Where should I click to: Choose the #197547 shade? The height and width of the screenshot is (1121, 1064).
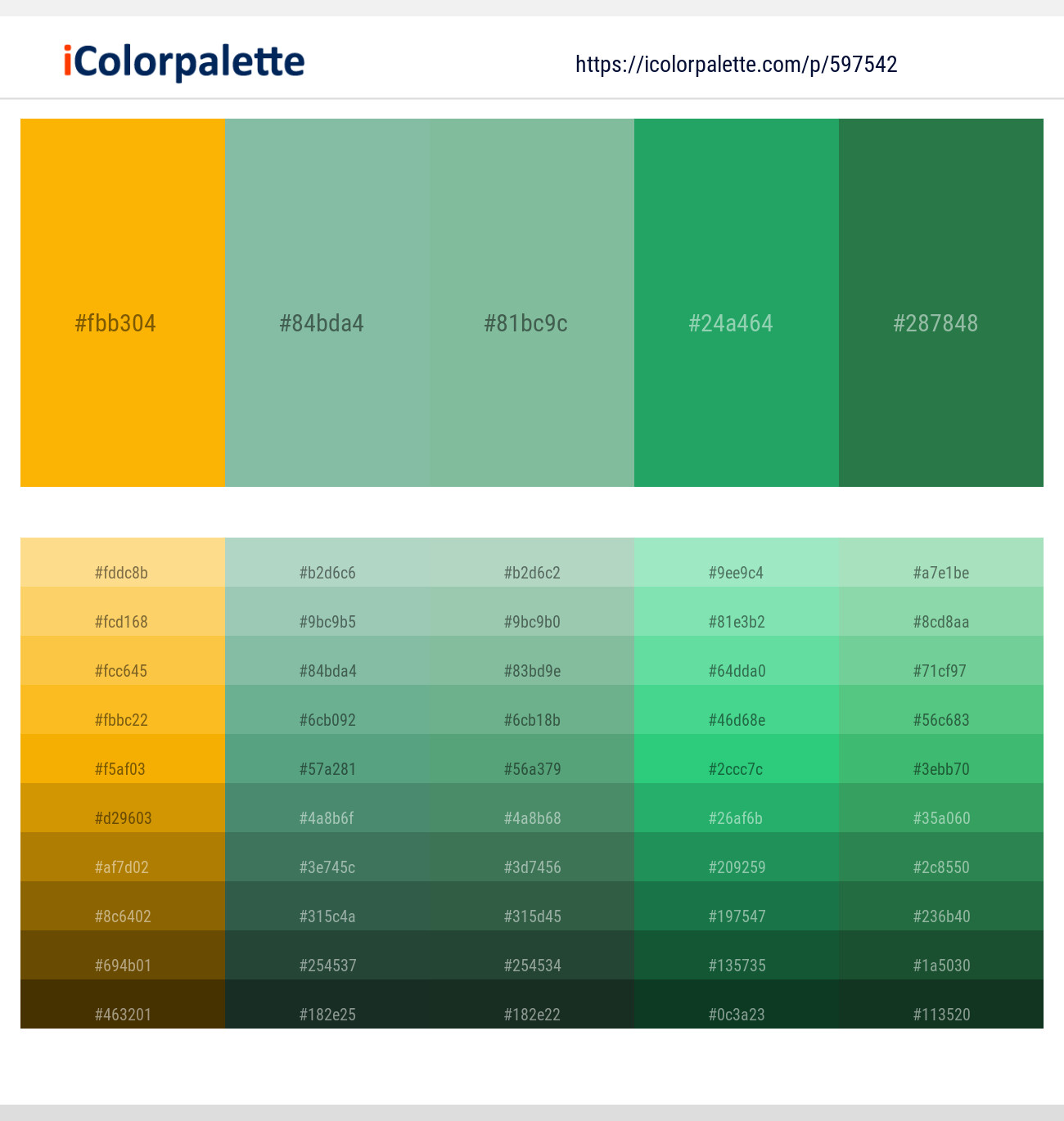coord(737,906)
